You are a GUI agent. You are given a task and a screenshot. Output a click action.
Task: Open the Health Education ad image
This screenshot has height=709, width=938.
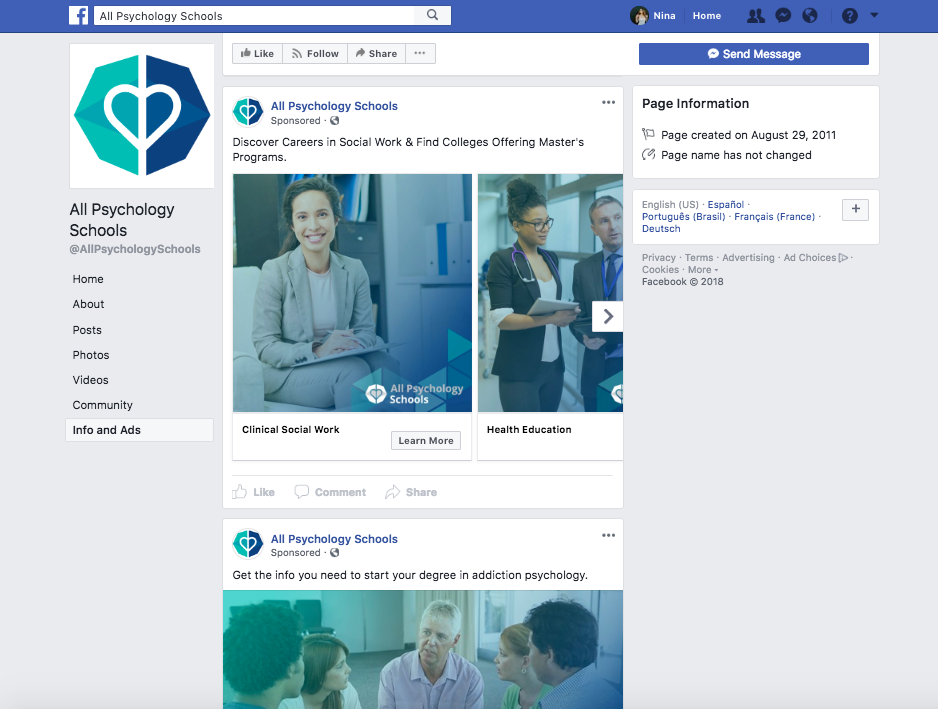[550, 293]
